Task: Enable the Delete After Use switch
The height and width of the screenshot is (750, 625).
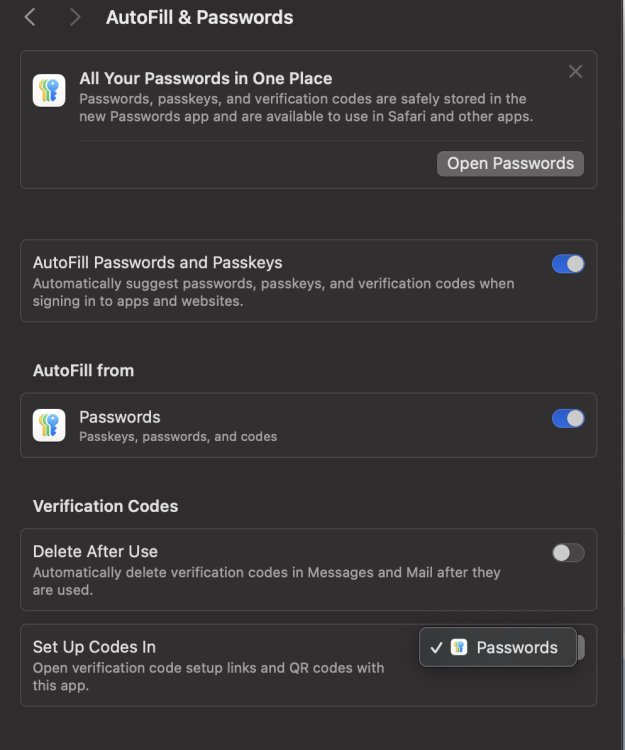Action: [568, 552]
